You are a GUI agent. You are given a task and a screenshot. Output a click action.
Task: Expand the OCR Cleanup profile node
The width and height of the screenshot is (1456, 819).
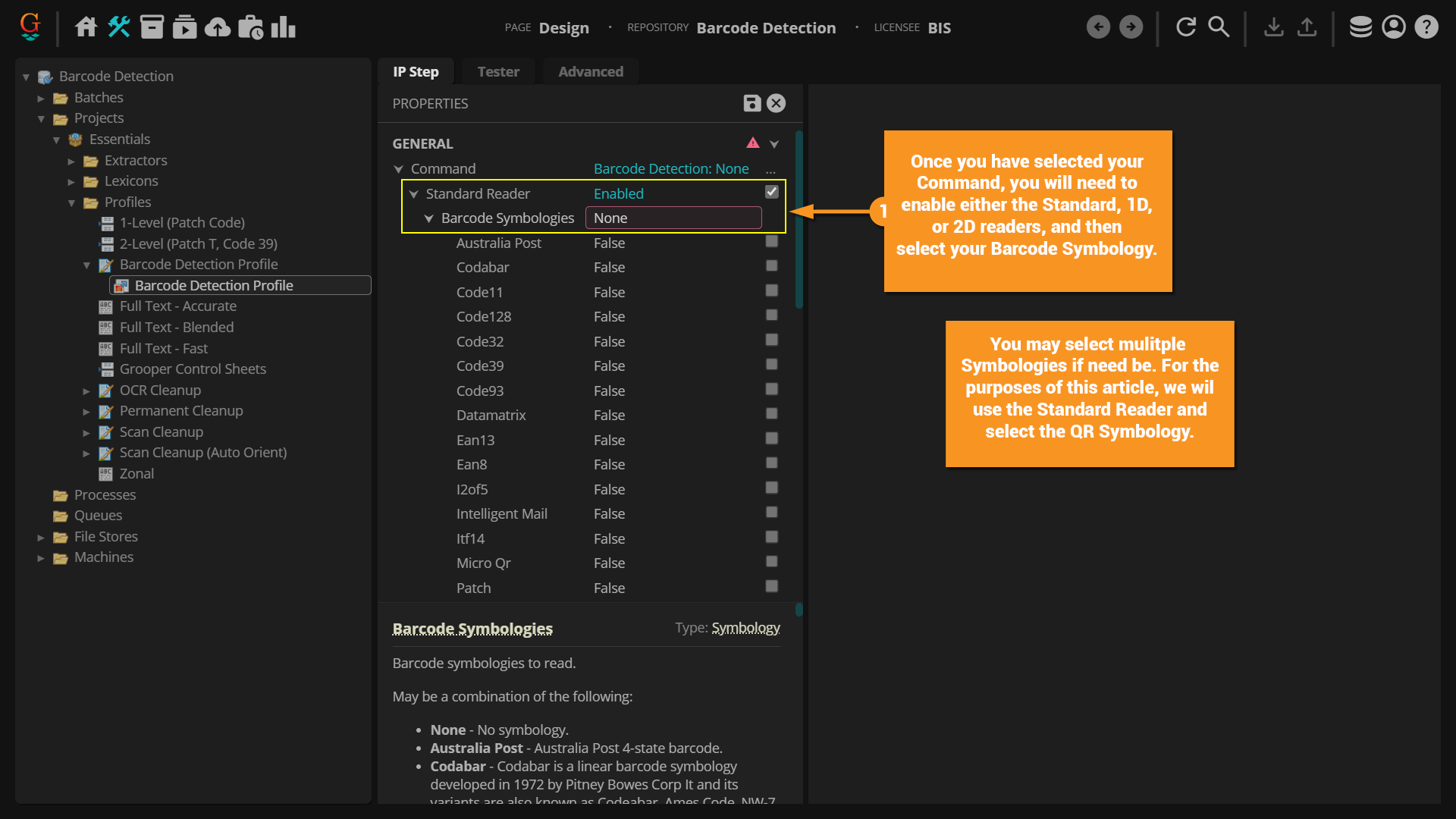tap(86, 391)
